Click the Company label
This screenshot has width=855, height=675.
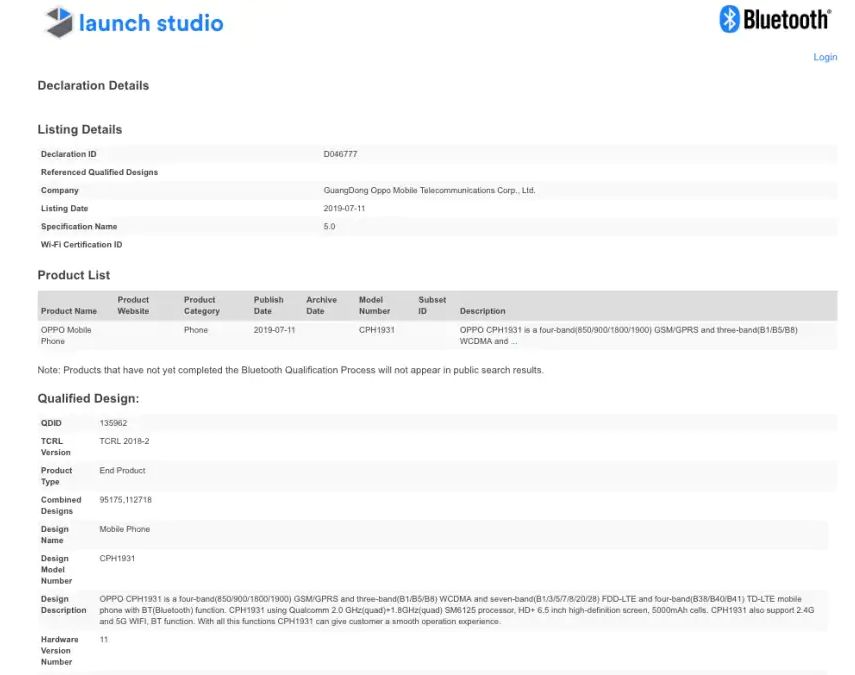59,190
